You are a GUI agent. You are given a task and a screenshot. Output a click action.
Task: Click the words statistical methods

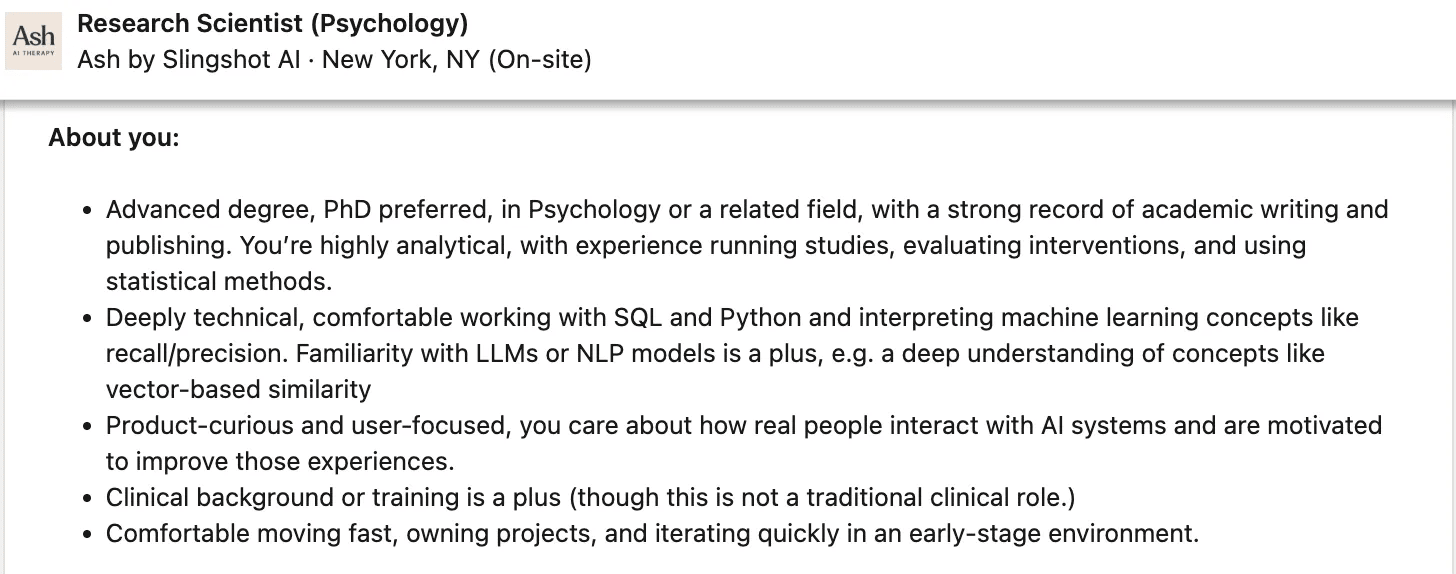click(x=219, y=281)
